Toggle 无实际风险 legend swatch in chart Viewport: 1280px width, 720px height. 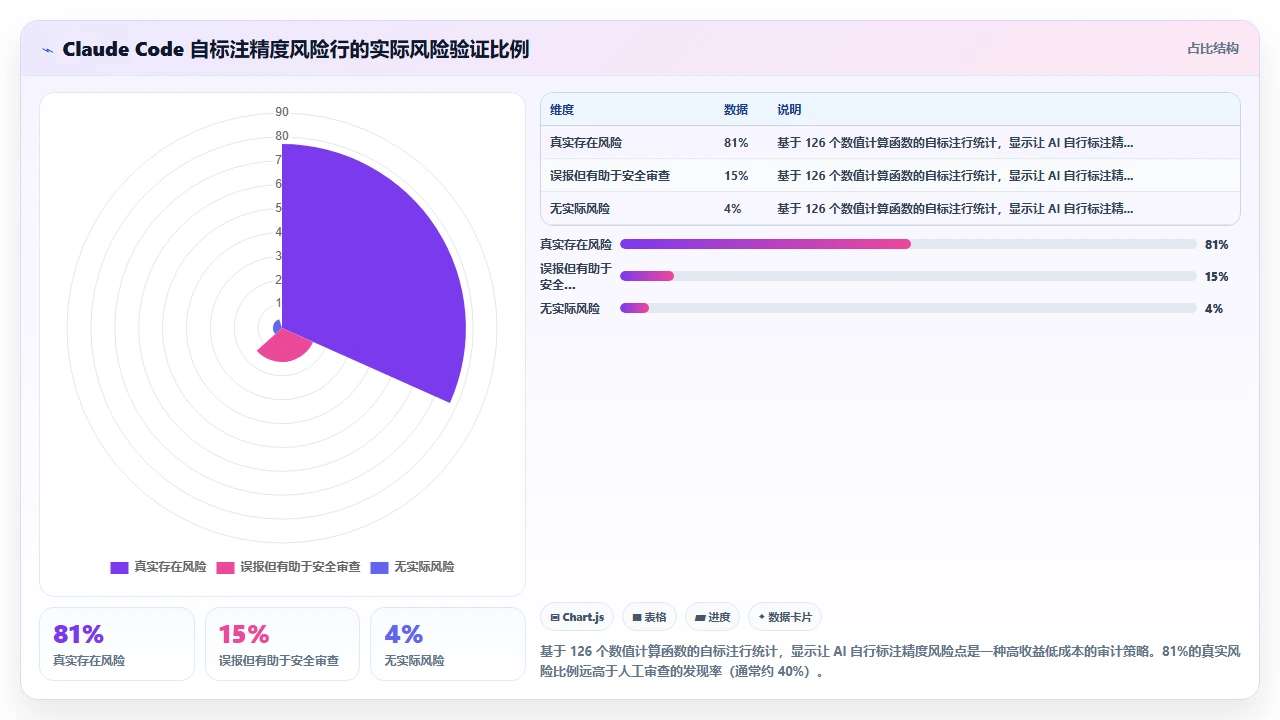pos(379,567)
